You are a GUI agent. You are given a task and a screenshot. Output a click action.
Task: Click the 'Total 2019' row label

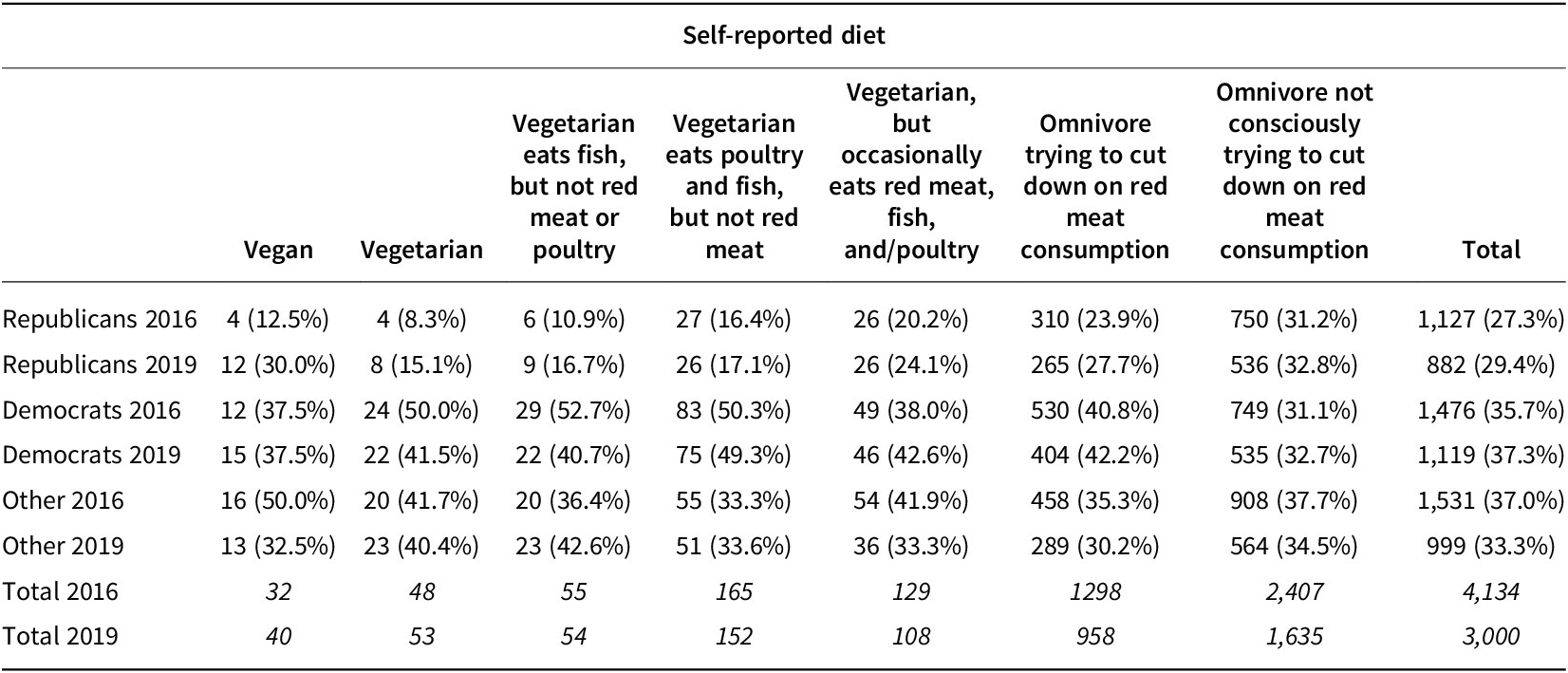coord(61,635)
